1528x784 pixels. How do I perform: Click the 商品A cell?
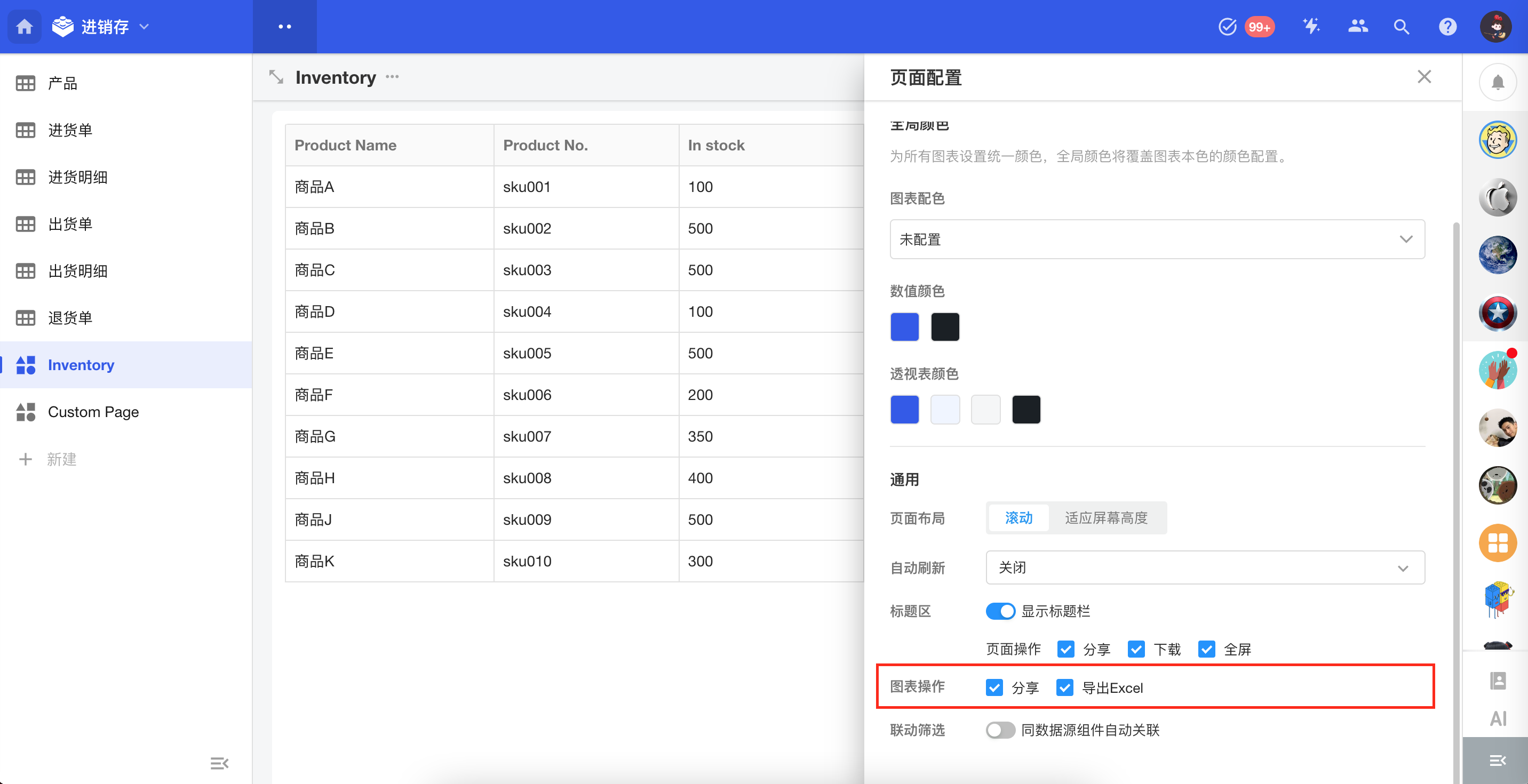(x=389, y=187)
